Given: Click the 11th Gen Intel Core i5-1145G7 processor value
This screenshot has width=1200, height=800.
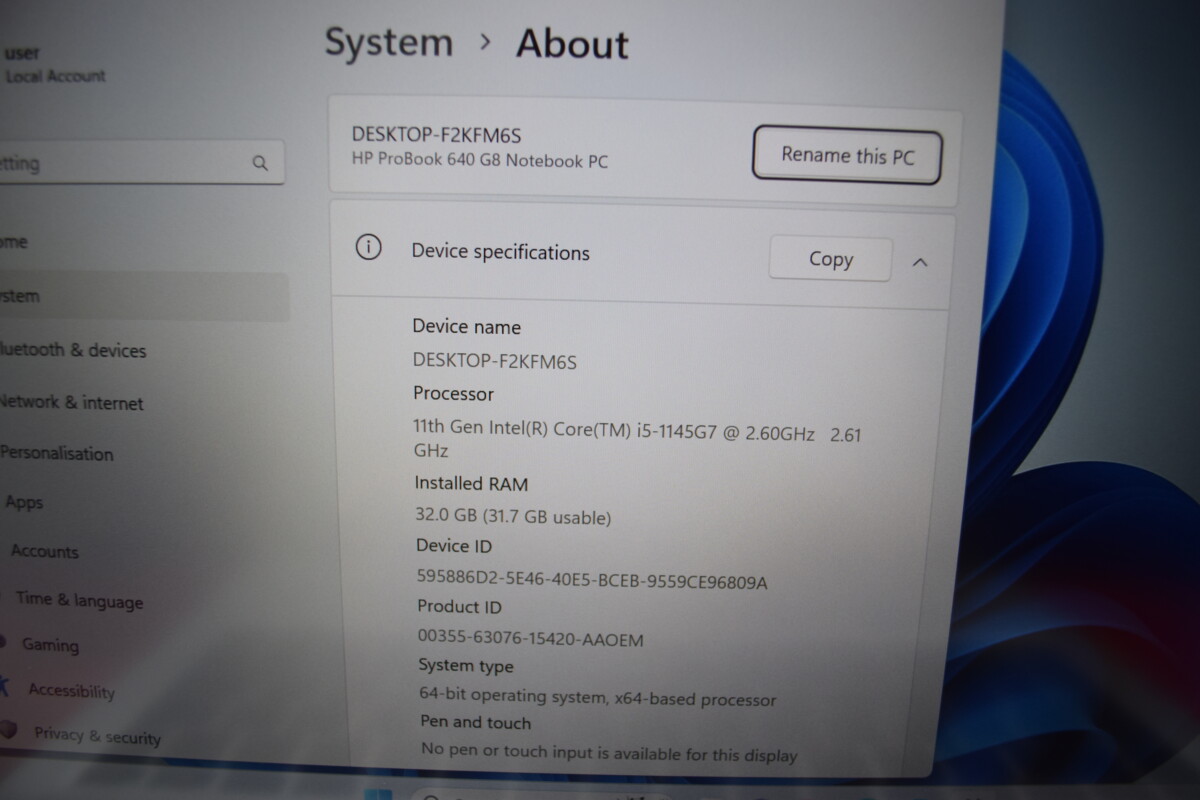Looking at the screenshot, I should (x=637, y=441).
